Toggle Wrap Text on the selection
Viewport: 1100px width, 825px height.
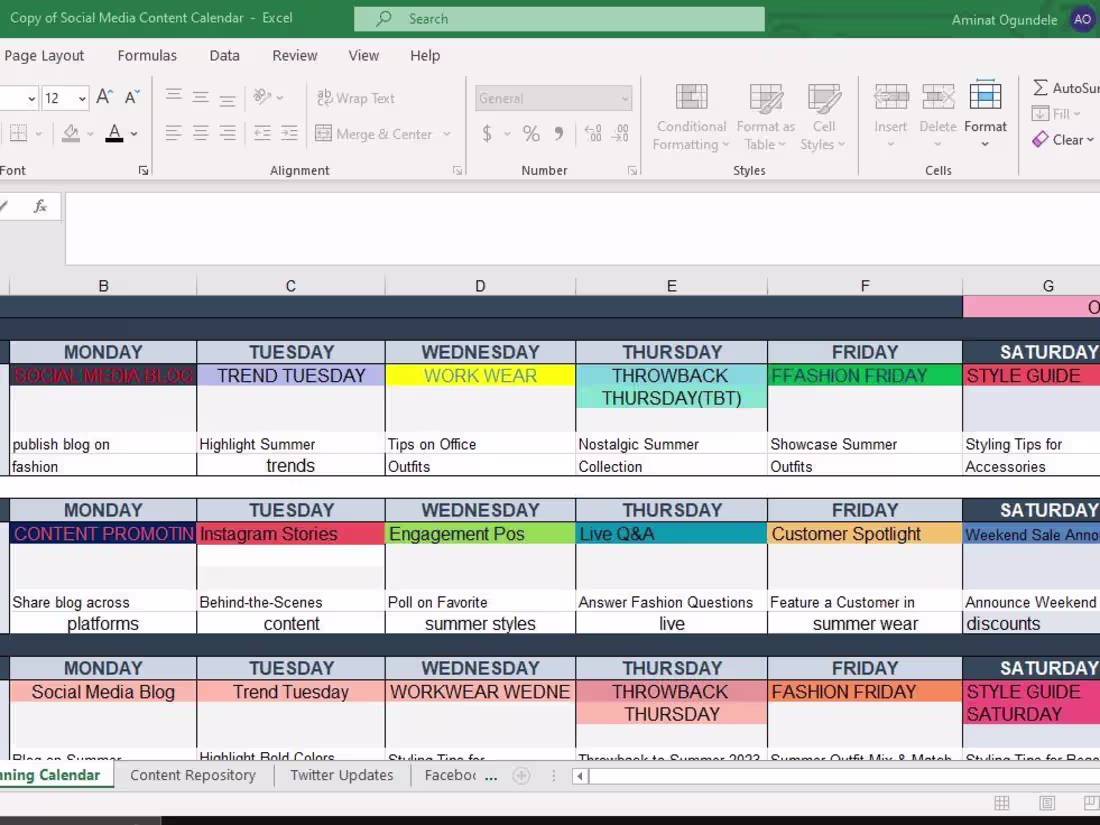click(x=355, y=98)
